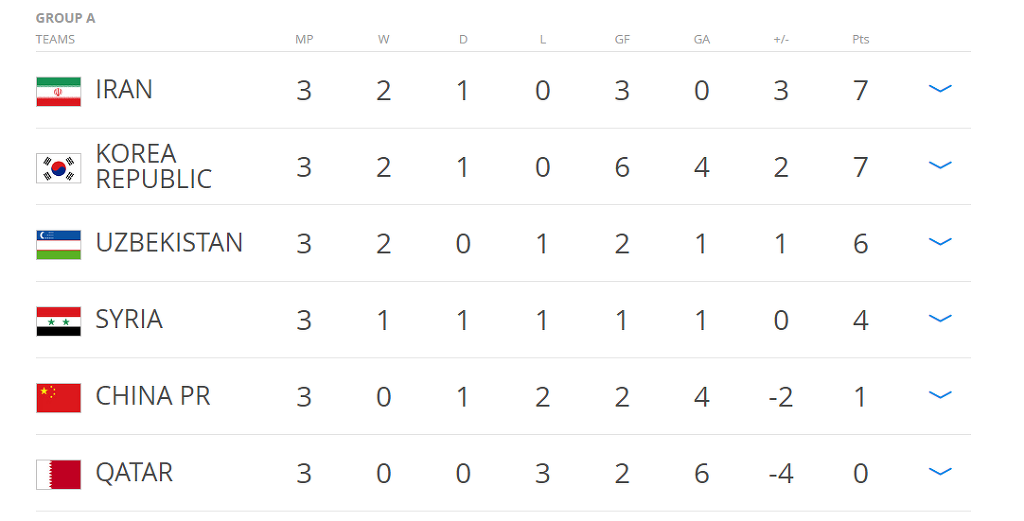The width and height of the screenshot is (1024, 521).
Task: Open the CHINA PR team link
Action: [153, 396]
